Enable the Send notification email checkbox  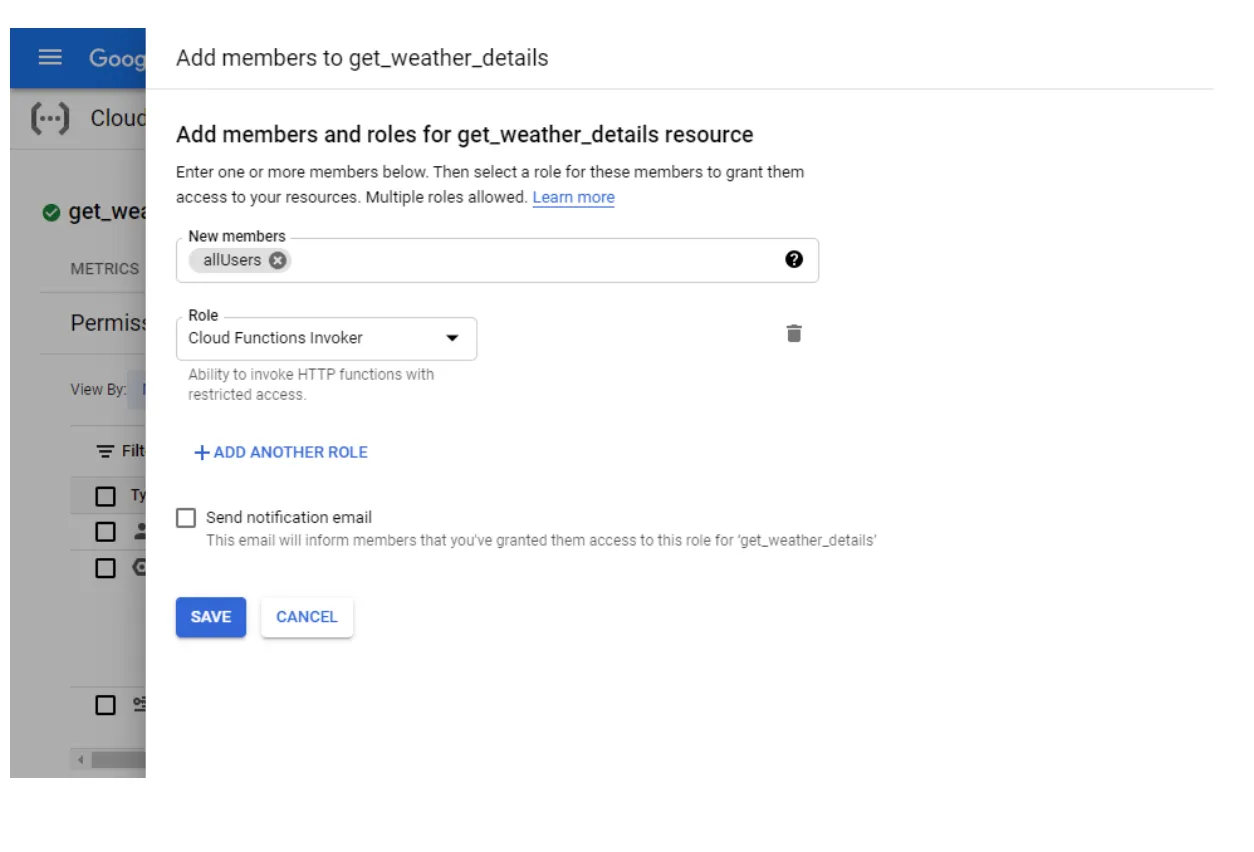coord(185,517)
